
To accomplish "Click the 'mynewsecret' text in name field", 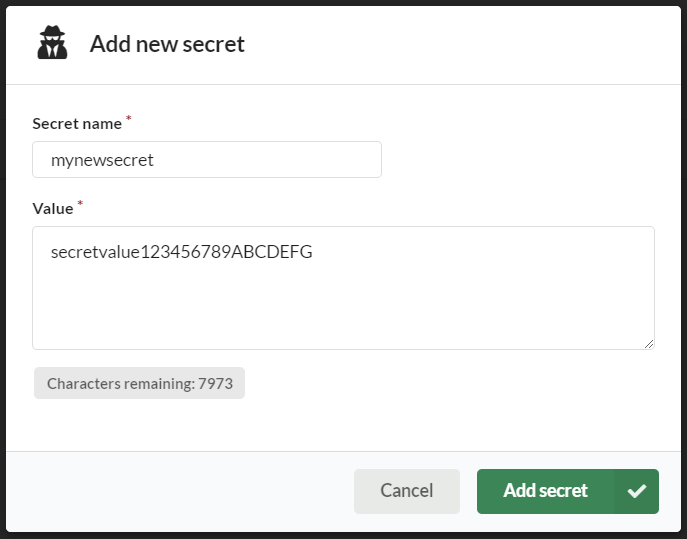I will pyautogui.click(x=102, y=159).
